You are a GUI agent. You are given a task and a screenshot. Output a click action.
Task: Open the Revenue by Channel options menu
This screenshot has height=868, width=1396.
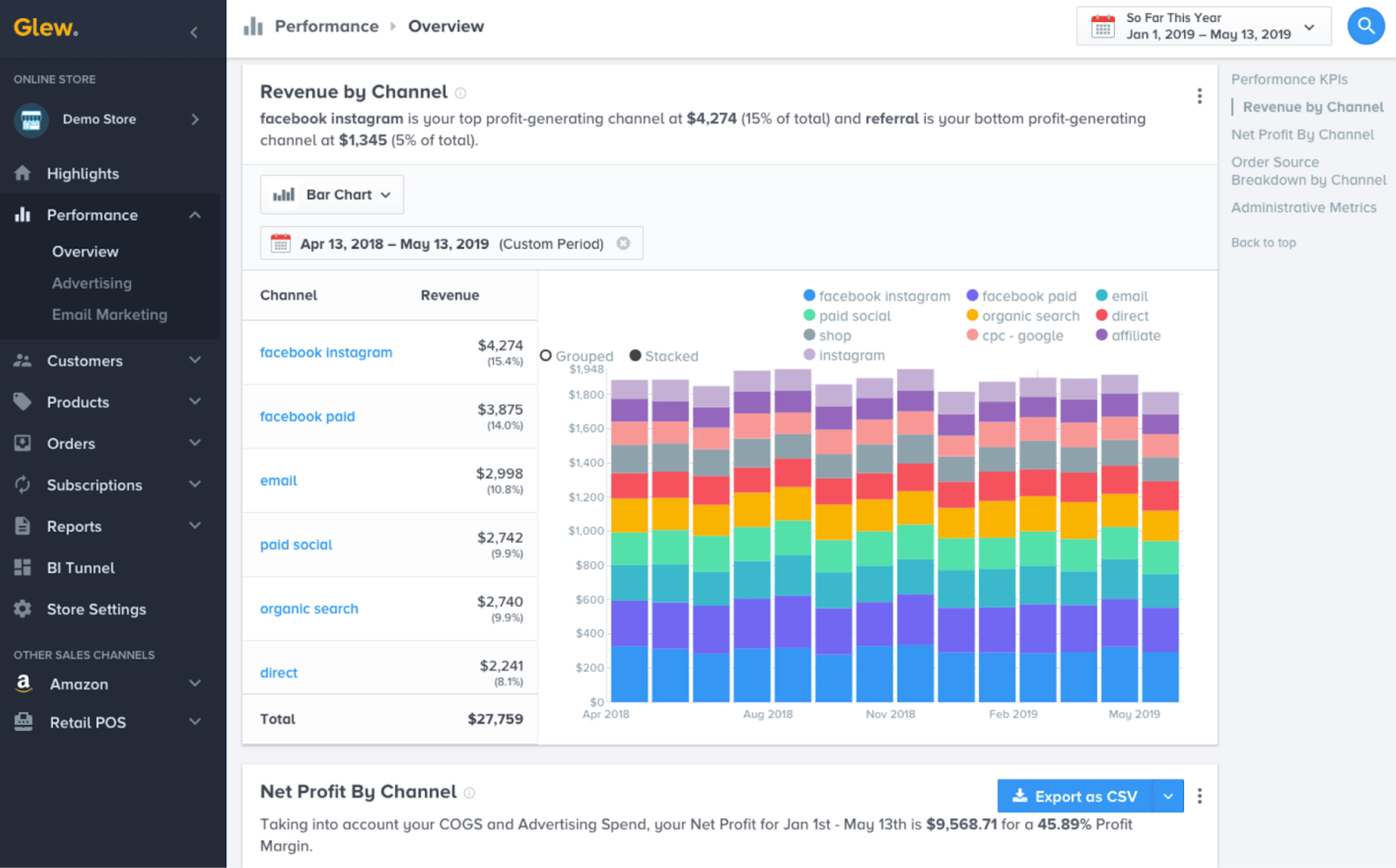point(1198,96)
